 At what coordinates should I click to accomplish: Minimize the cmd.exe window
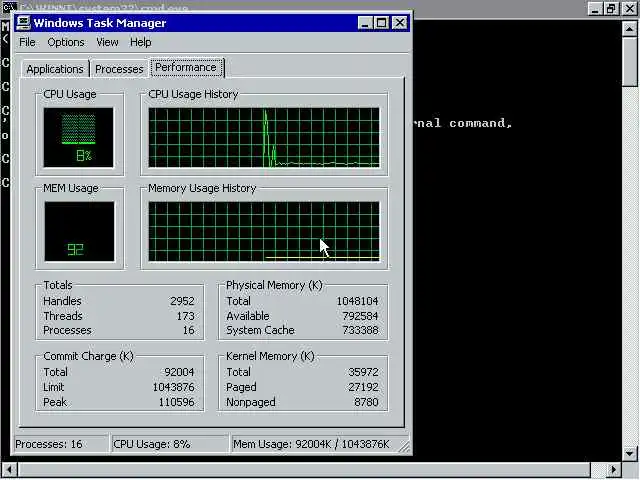click(595, 9)
